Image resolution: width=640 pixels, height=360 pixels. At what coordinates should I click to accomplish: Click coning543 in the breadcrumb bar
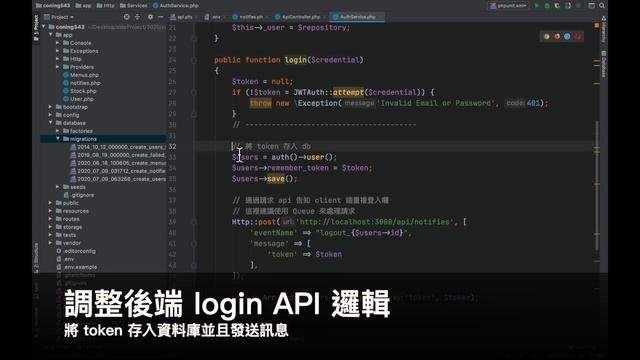(x=53, y=6)
